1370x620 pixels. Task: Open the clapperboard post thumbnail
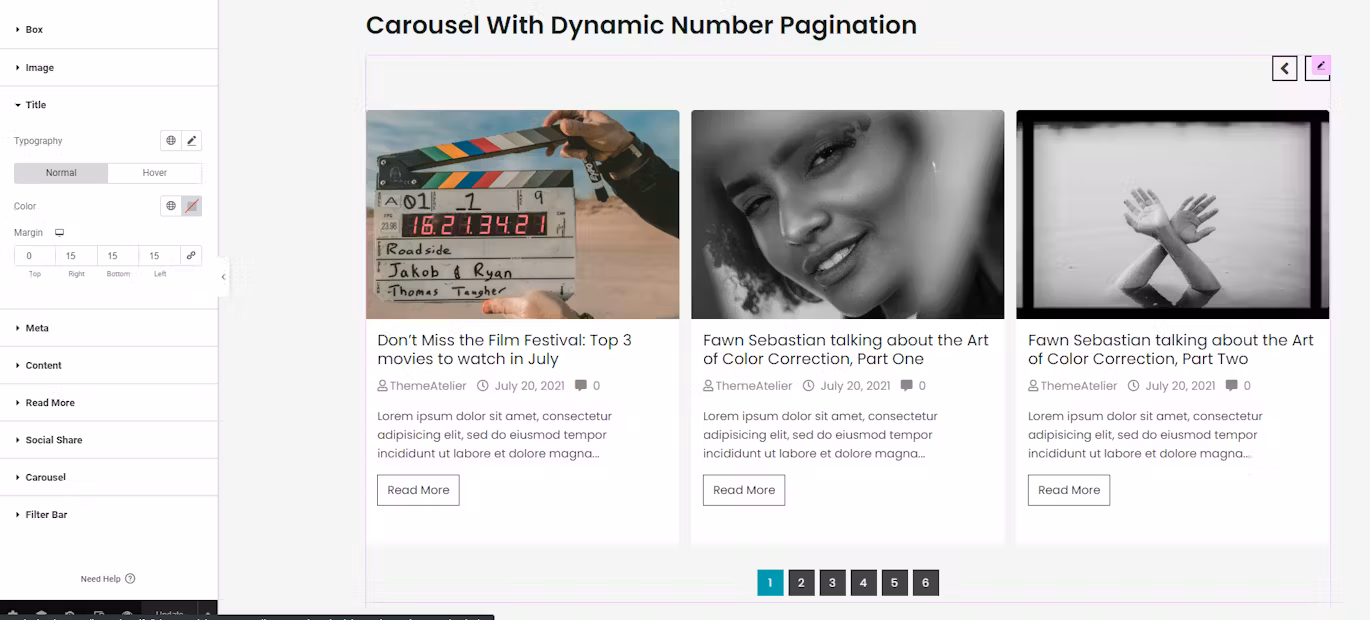point(522,214)
